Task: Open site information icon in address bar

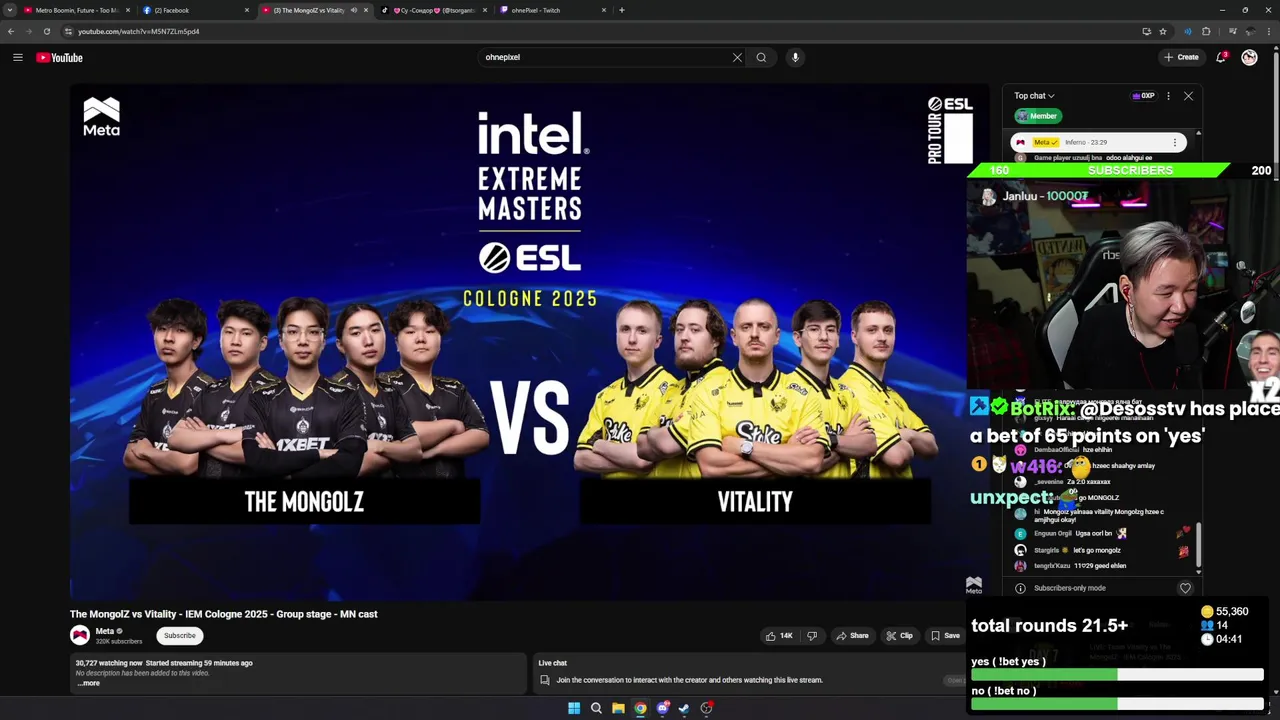Action: pos(68,31)
